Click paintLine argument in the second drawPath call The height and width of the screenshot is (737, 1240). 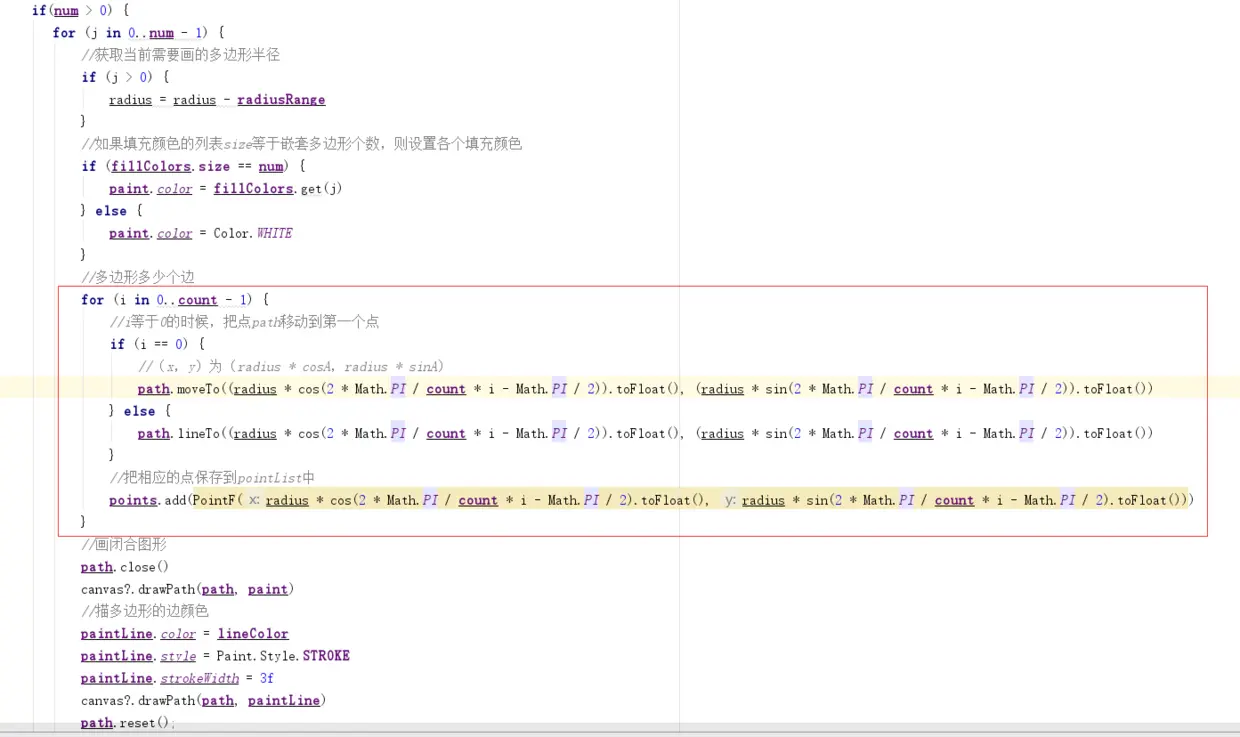pyautogui.click(x=283, y=700)
